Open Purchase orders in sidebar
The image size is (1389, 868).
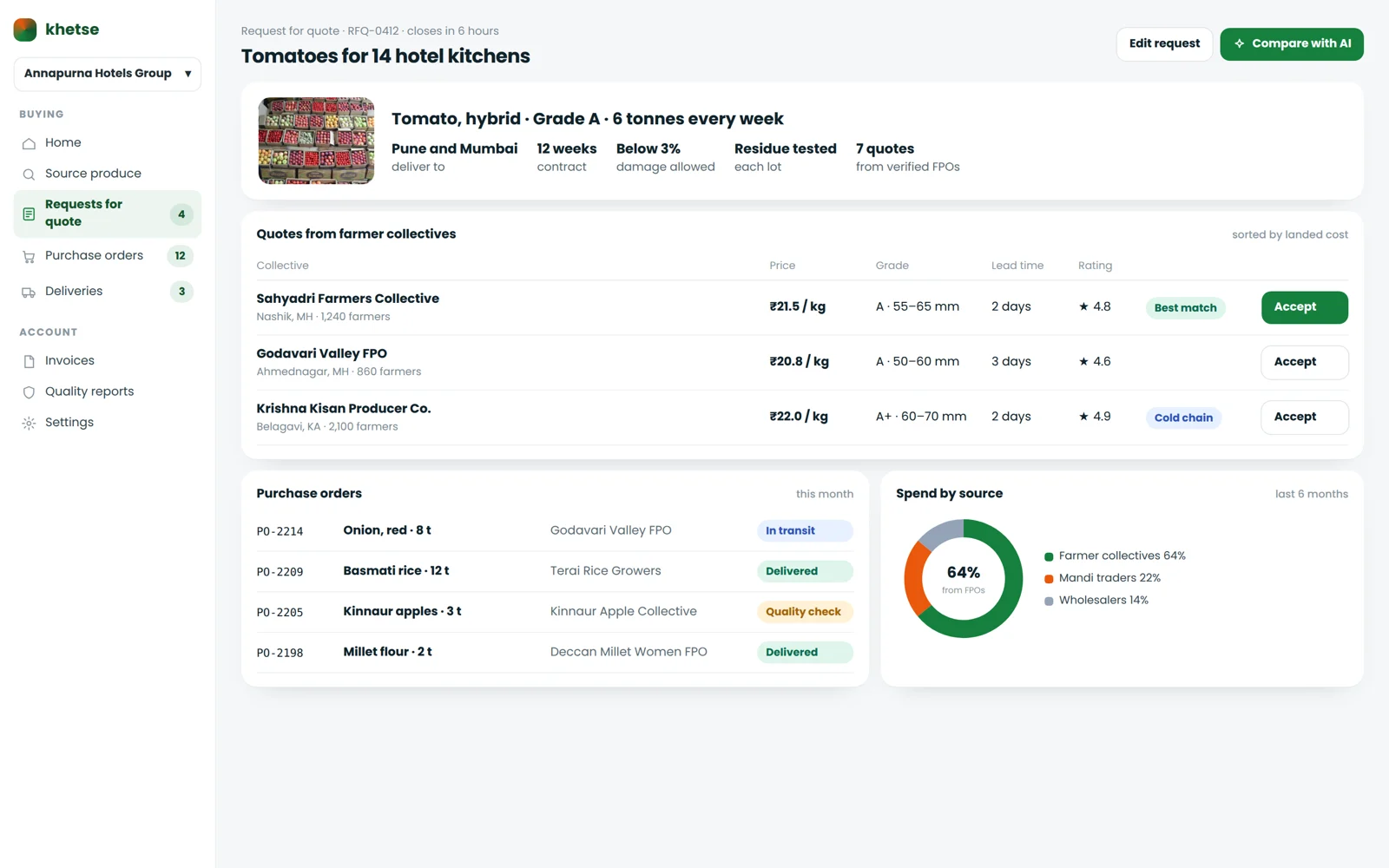tap(108, 256)
